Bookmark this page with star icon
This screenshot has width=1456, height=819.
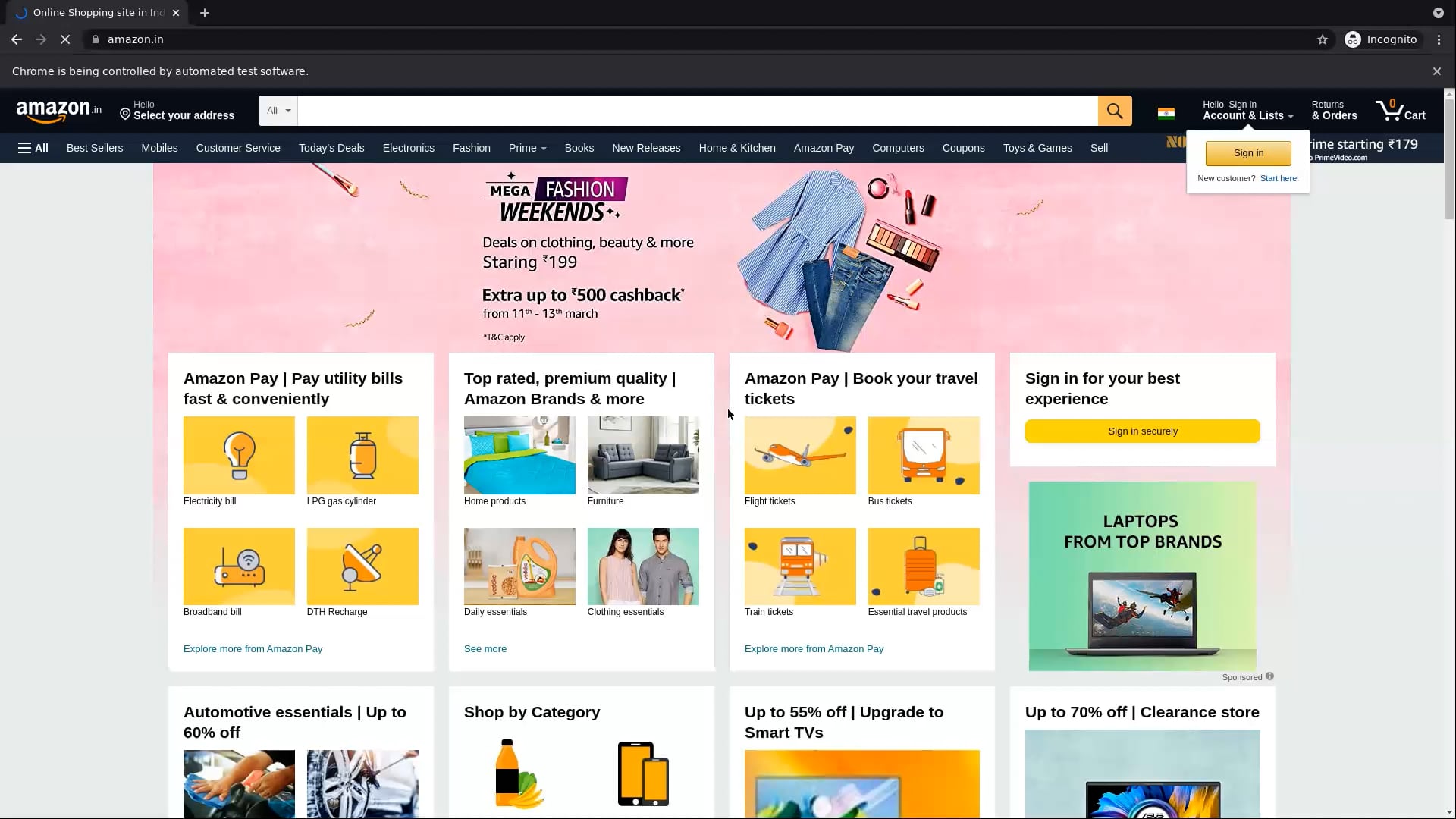(1323, 39)
